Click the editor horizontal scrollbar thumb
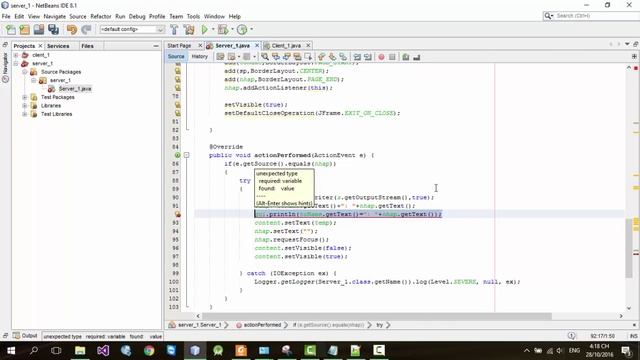The image size is (640, 360). 377,316
